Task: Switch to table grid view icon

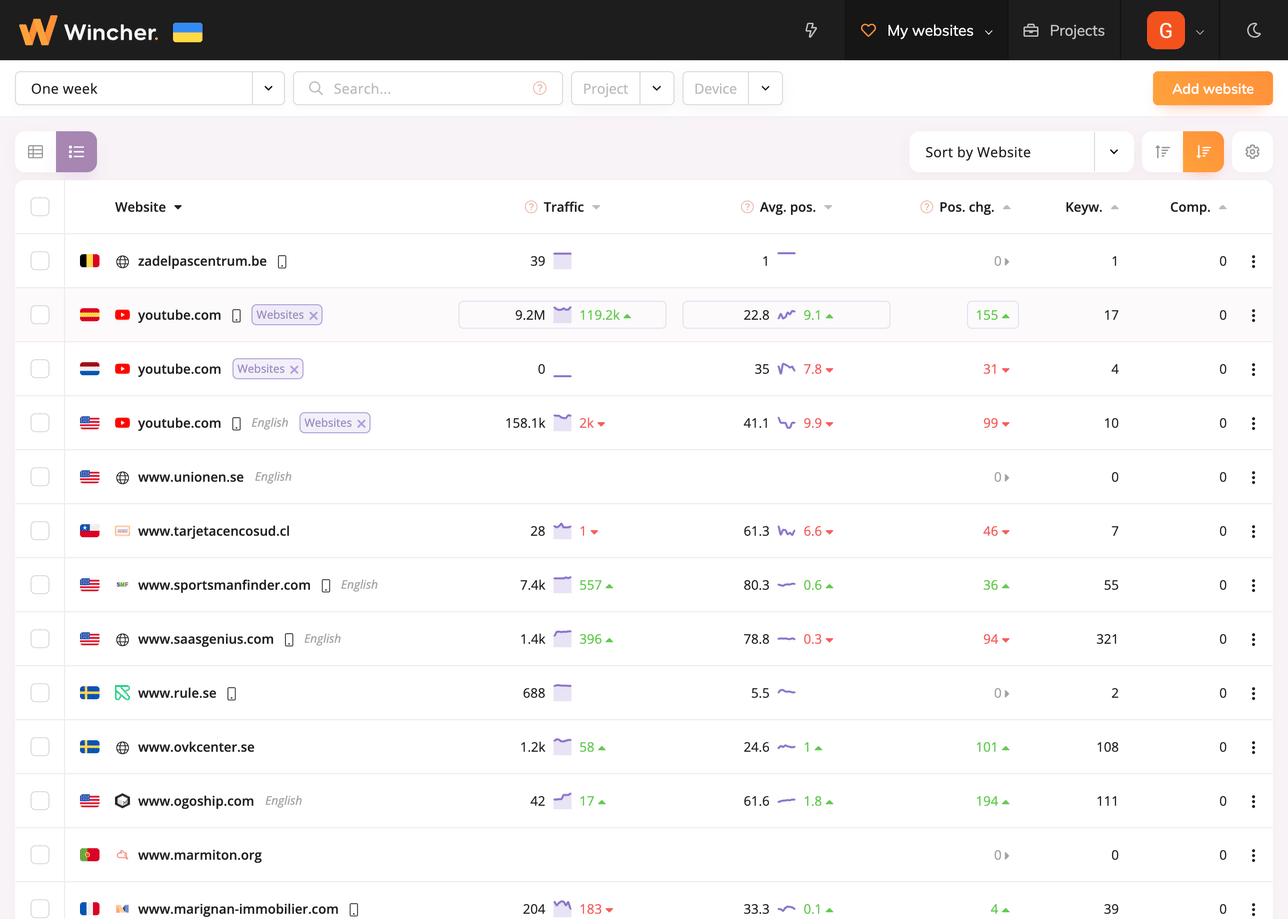Action: pyautogui.click(x=36, y=152)
